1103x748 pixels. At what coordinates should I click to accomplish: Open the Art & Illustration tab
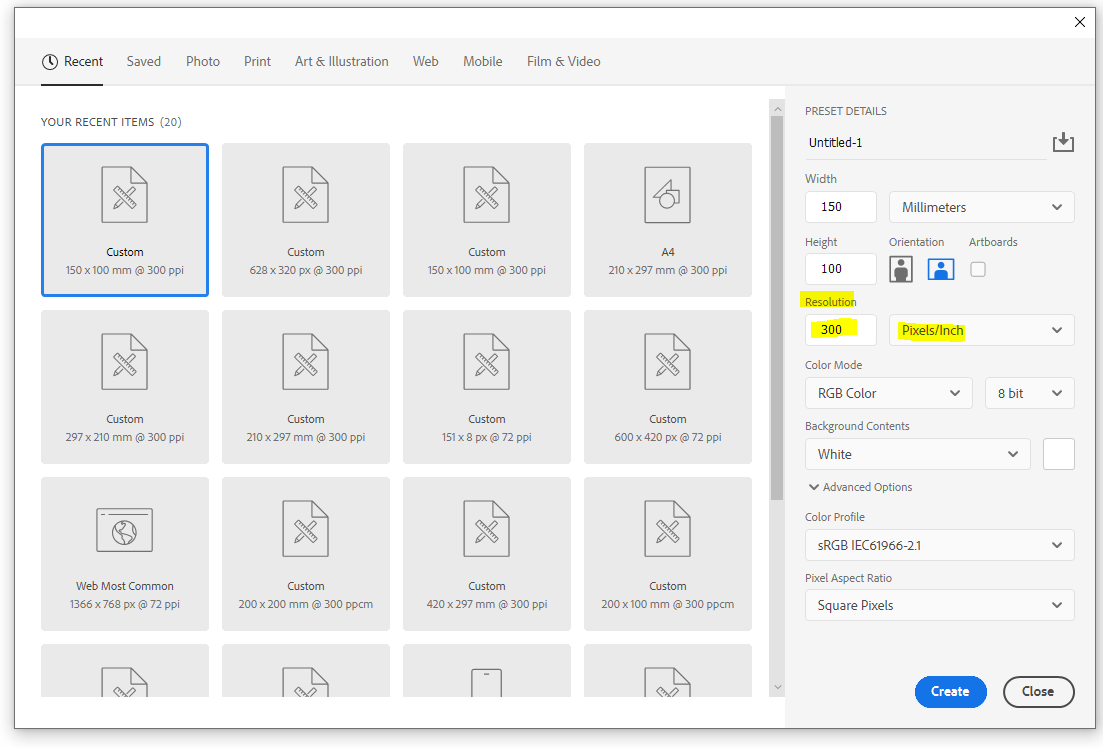point(342,61)
